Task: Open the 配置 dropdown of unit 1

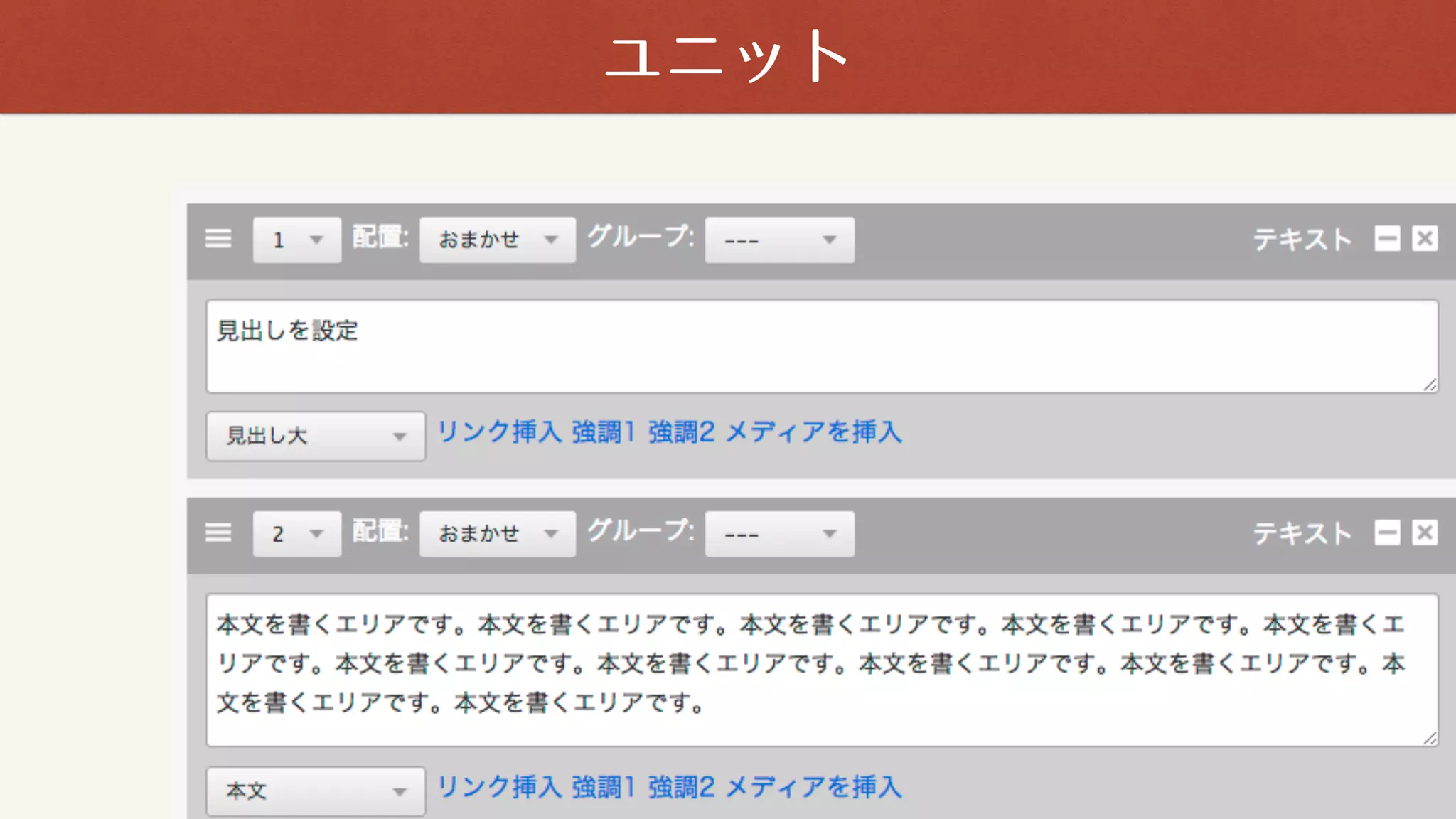Action: click(498, 240)
